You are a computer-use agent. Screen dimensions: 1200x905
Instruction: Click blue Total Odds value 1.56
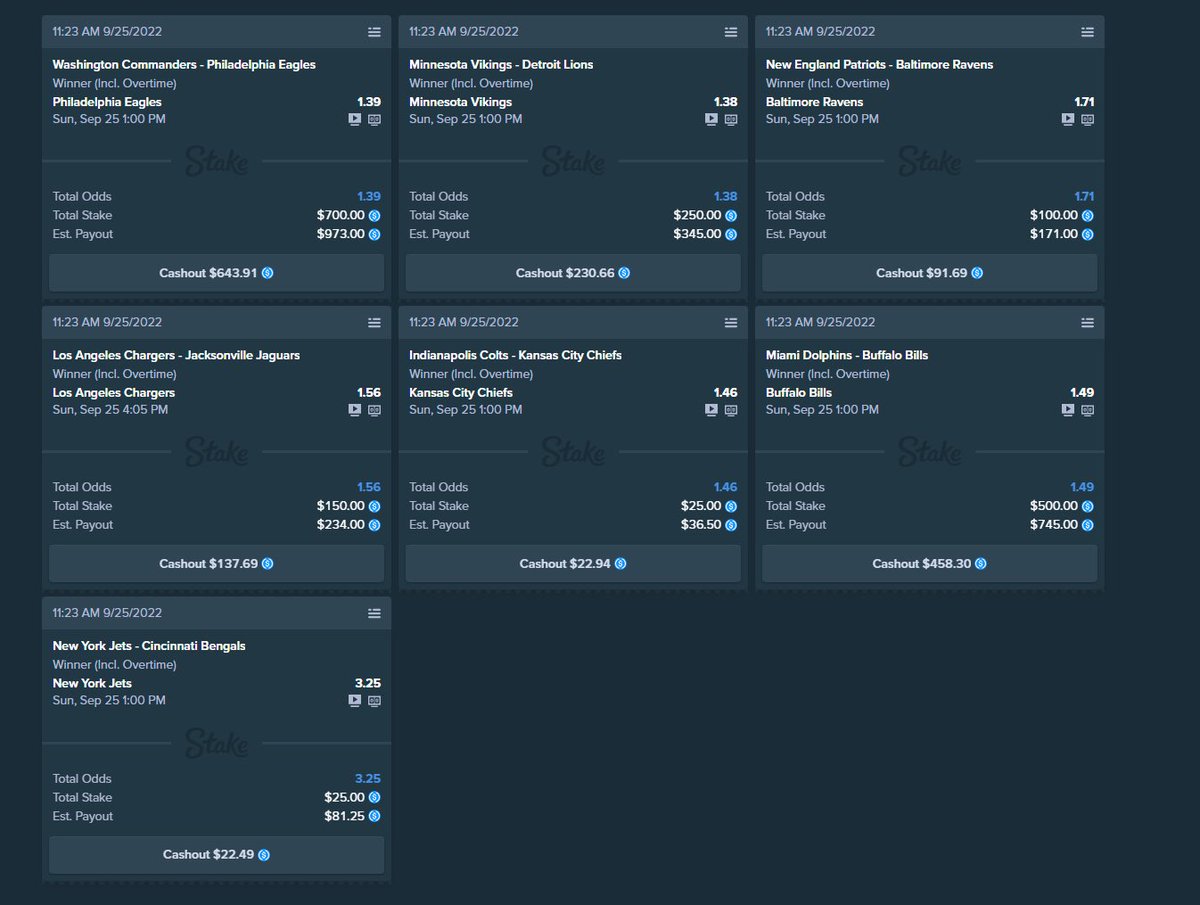(369, 488)
